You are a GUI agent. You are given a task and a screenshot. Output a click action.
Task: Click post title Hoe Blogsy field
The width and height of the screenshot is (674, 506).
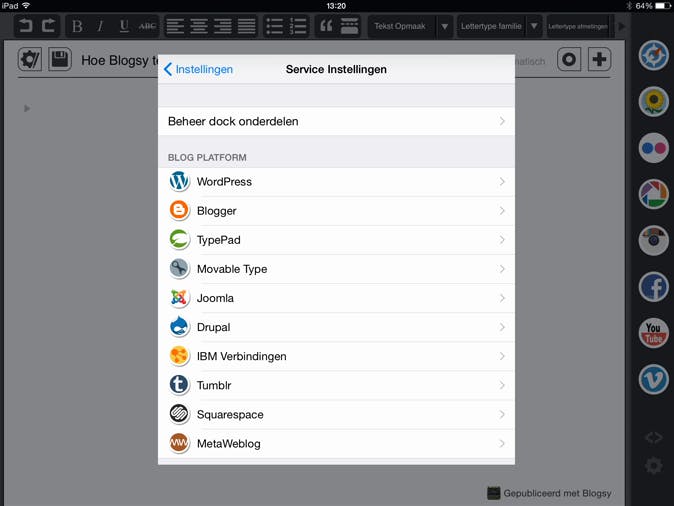pyautogui.click(x=119, y=61)
